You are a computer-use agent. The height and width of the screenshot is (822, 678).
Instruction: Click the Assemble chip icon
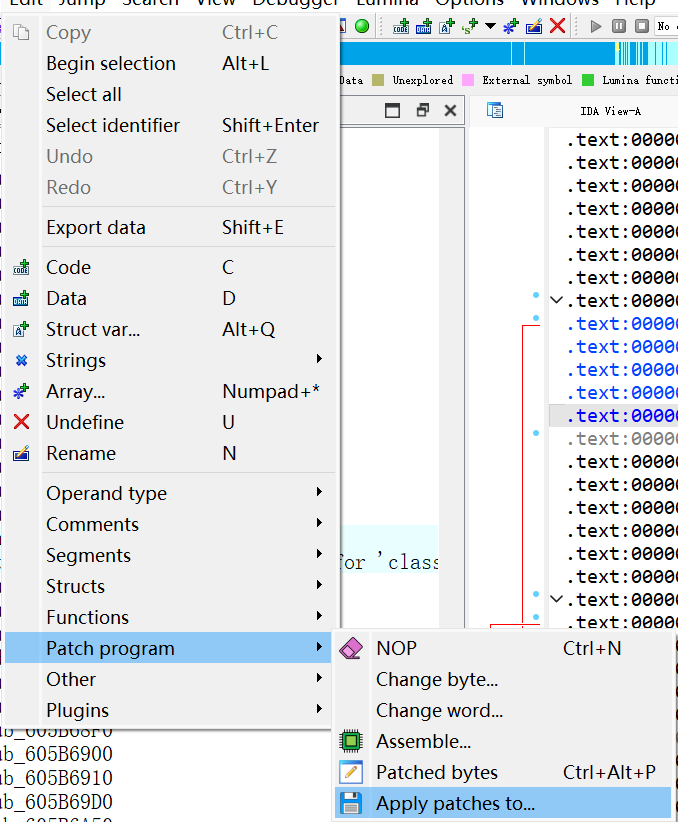351,741
